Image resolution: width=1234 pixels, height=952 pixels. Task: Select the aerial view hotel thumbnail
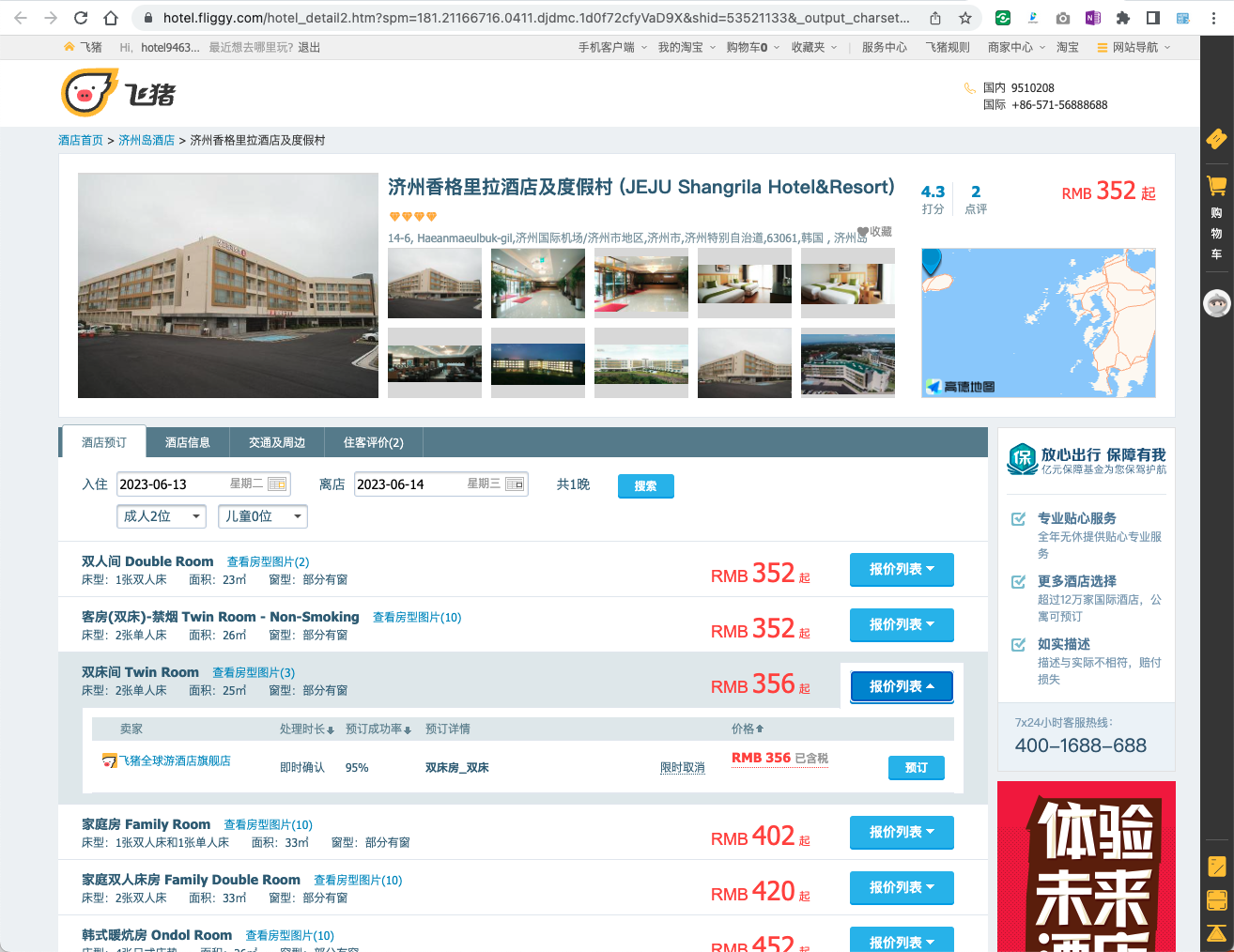pyautogui.click(x=848, y=362)
